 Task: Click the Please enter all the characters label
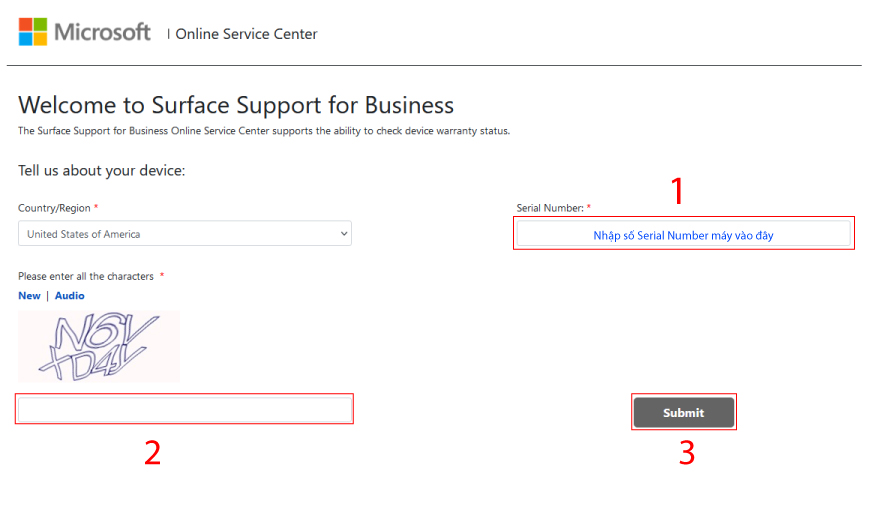click(86, 276)
